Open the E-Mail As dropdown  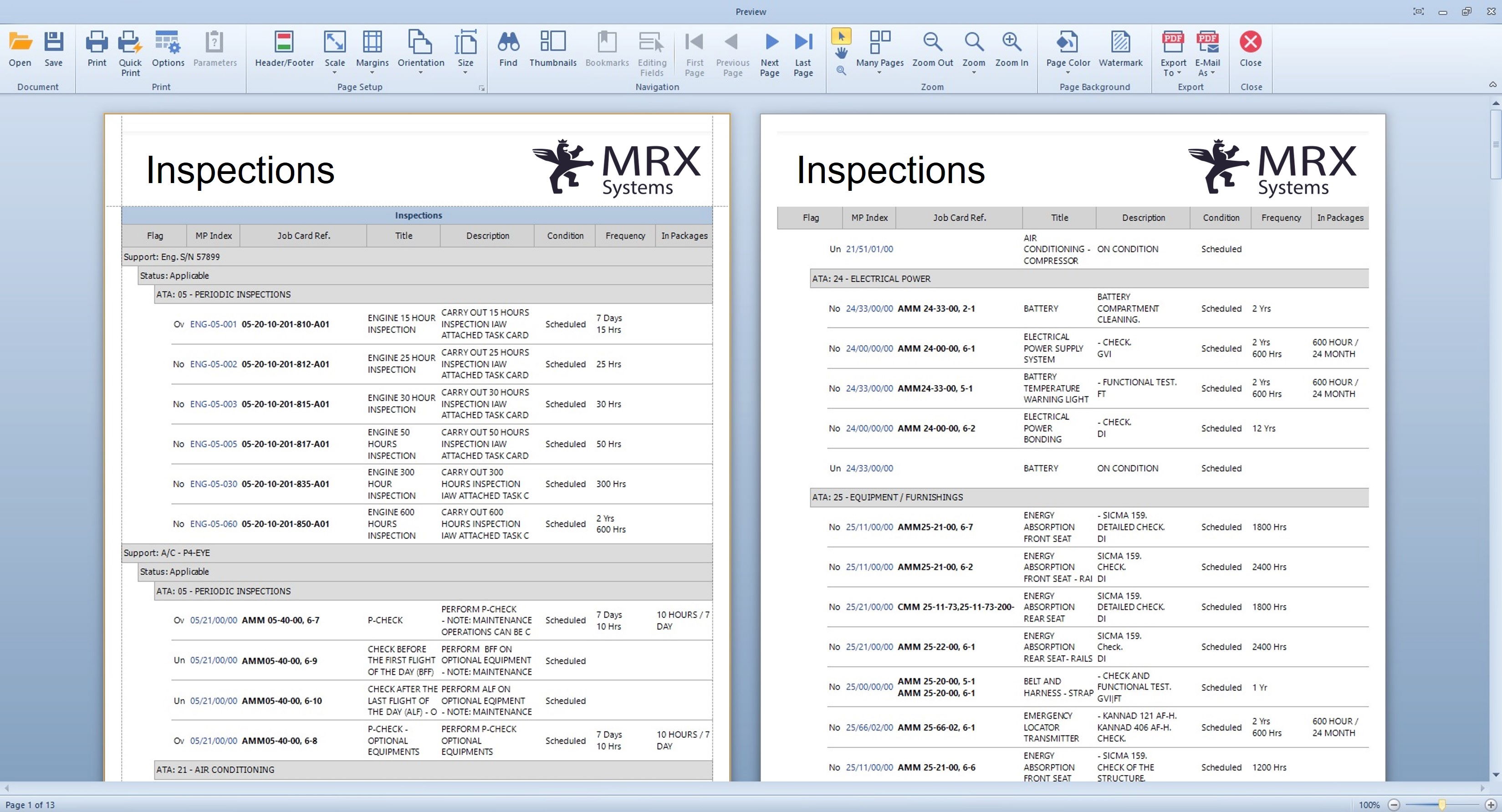1207,54
